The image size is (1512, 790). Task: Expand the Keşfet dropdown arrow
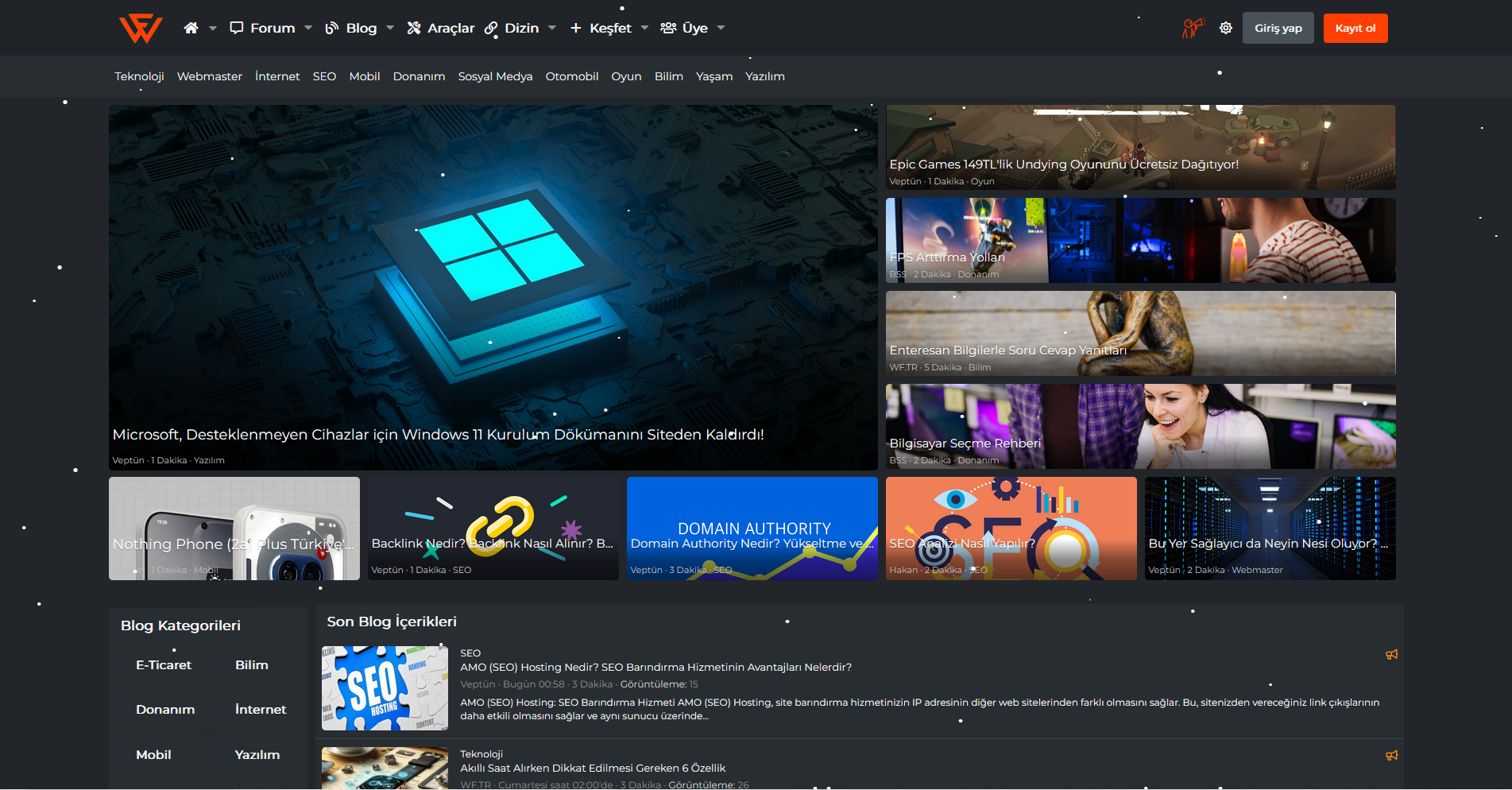point(644,28)
